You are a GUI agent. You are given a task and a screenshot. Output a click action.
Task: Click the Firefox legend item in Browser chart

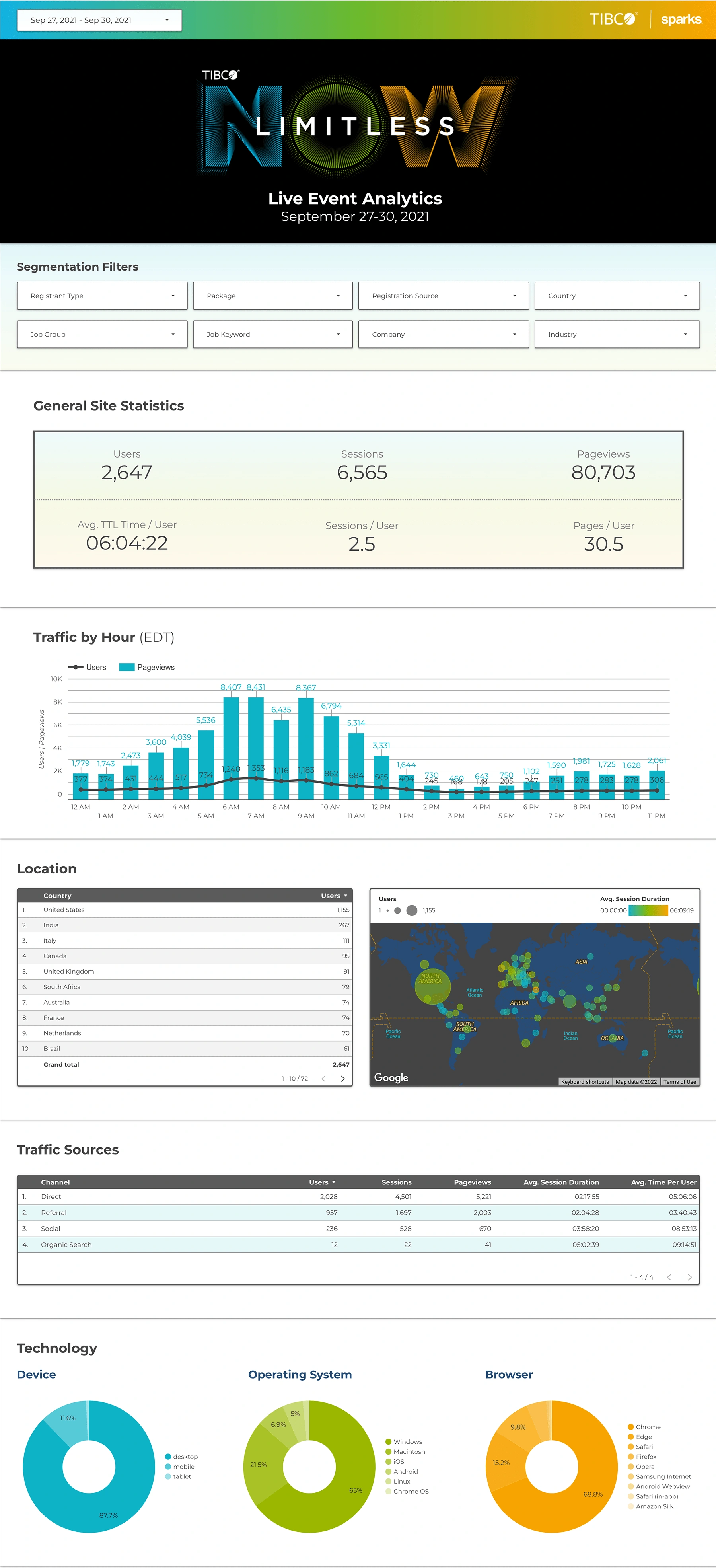pyautogui.click(x=642, y=1457)
